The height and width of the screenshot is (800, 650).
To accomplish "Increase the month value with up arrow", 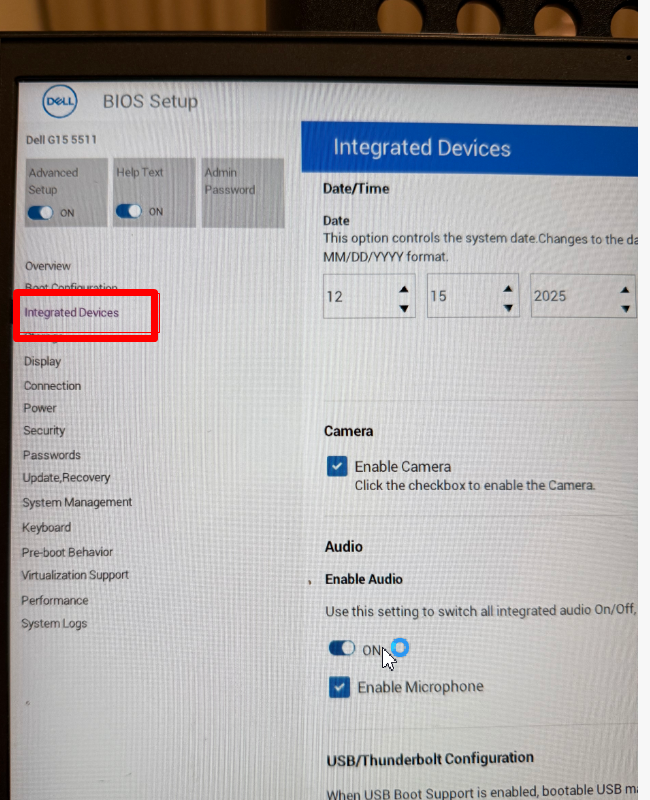I will click(x=404, y=289).
